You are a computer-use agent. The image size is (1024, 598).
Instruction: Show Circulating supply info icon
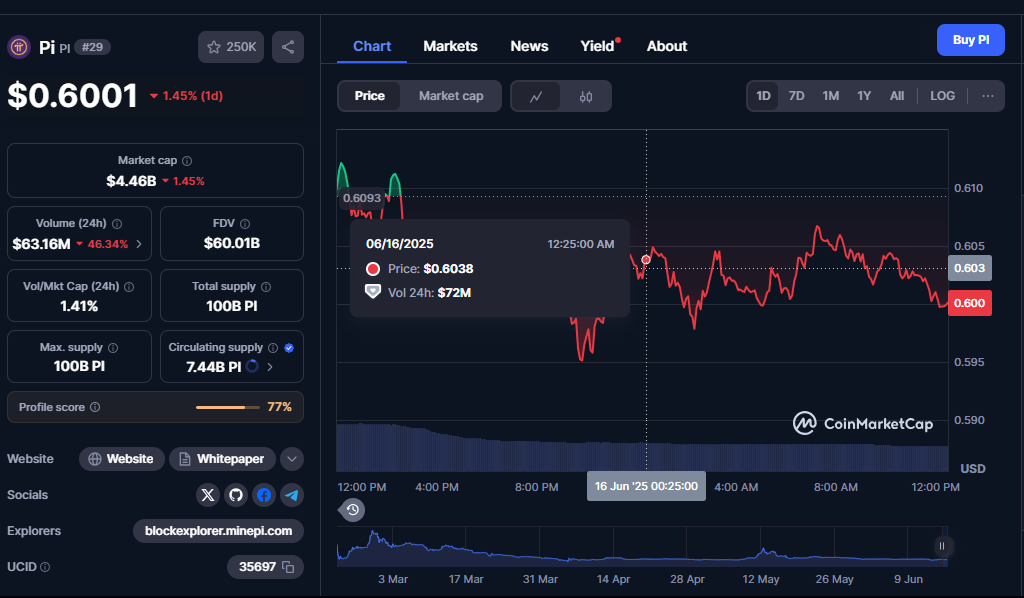[x=273, y=348]
